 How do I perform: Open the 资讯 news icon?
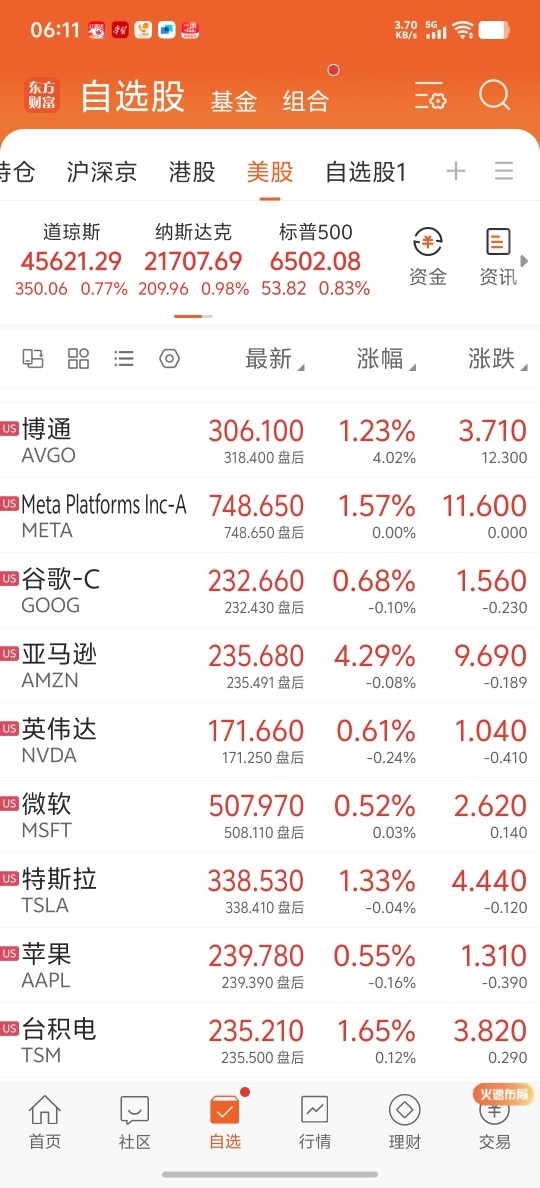tap(498, 258)
